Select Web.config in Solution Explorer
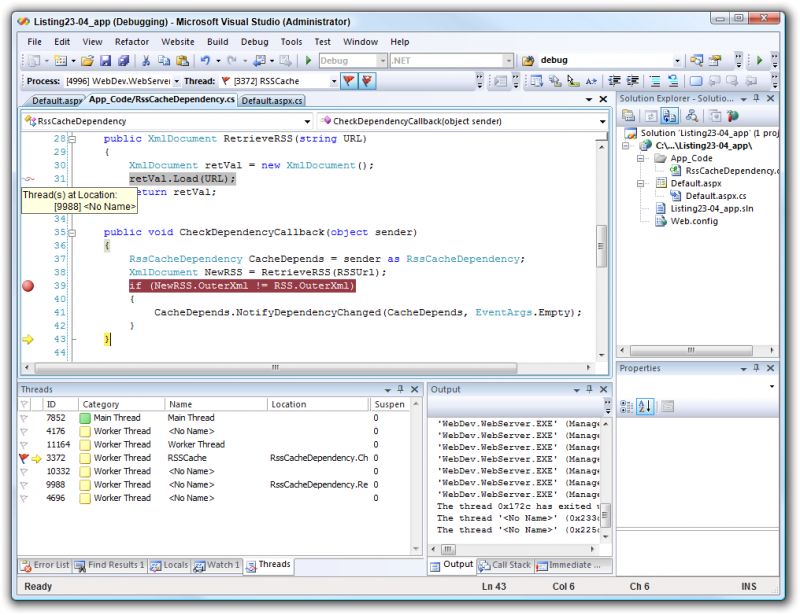This screenshot has width=800, height=615. pyautogui.click(x=693, y=222)
